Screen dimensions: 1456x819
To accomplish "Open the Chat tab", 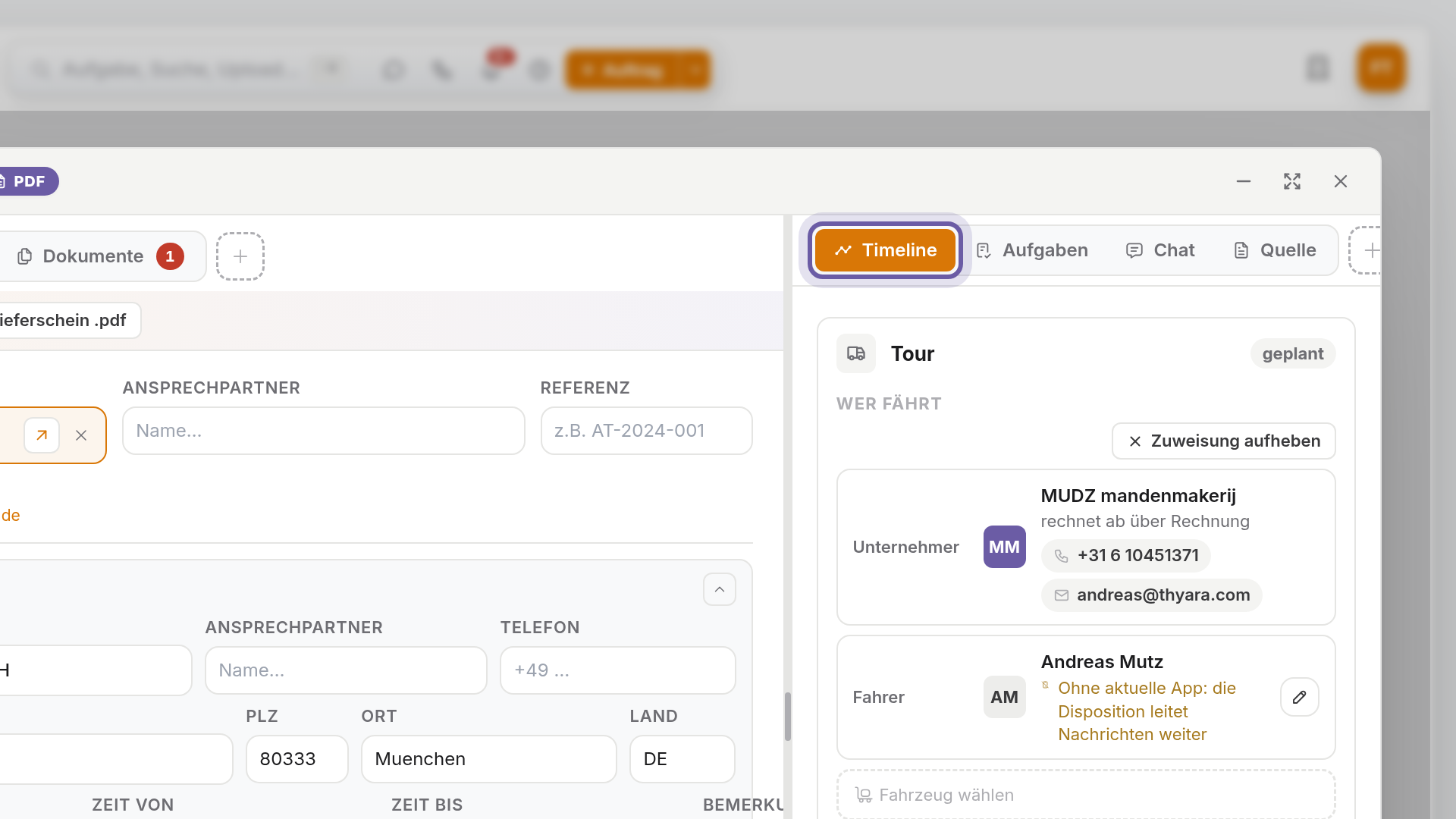I will click(x=1160, y=250).
